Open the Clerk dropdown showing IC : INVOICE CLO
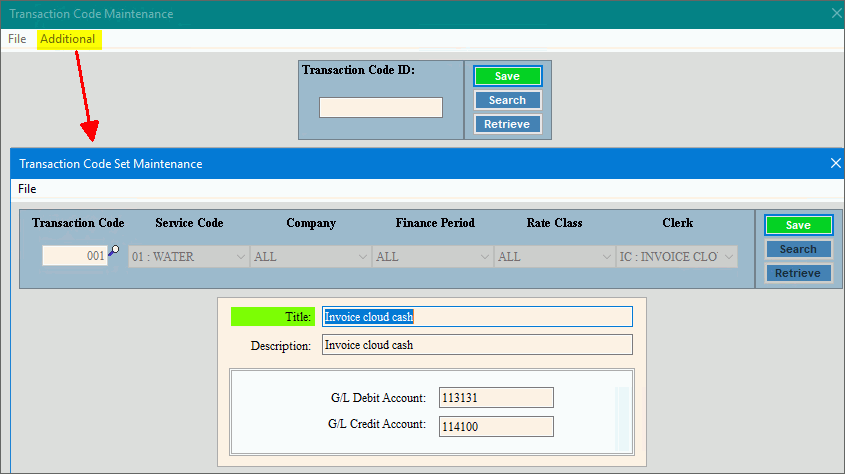Viewport: 845px width, 474px height. [x=676, y=257]
